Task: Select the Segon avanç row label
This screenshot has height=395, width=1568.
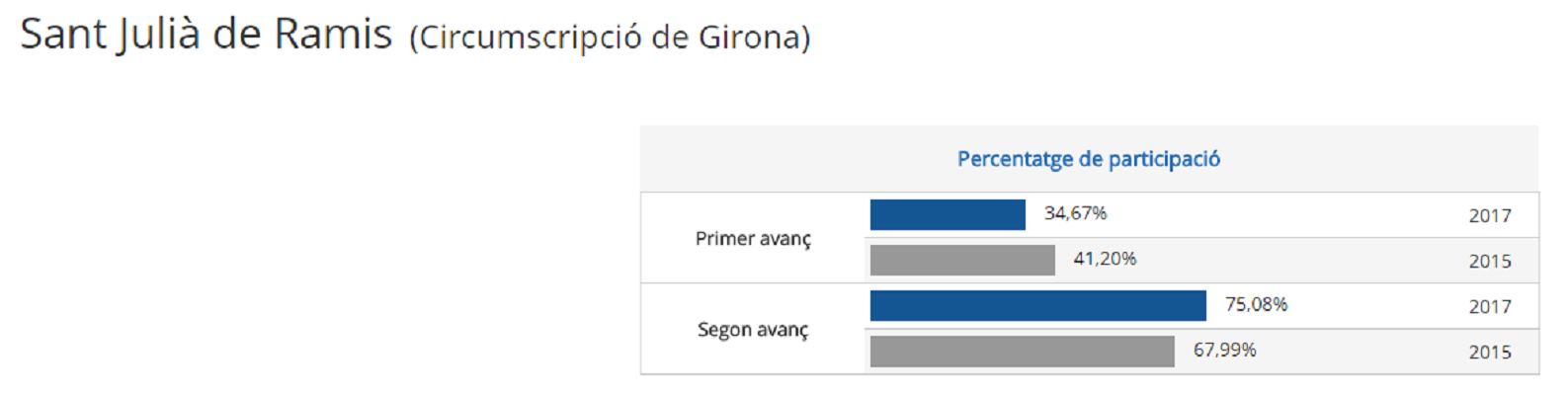Action: [x=753, y=330]
